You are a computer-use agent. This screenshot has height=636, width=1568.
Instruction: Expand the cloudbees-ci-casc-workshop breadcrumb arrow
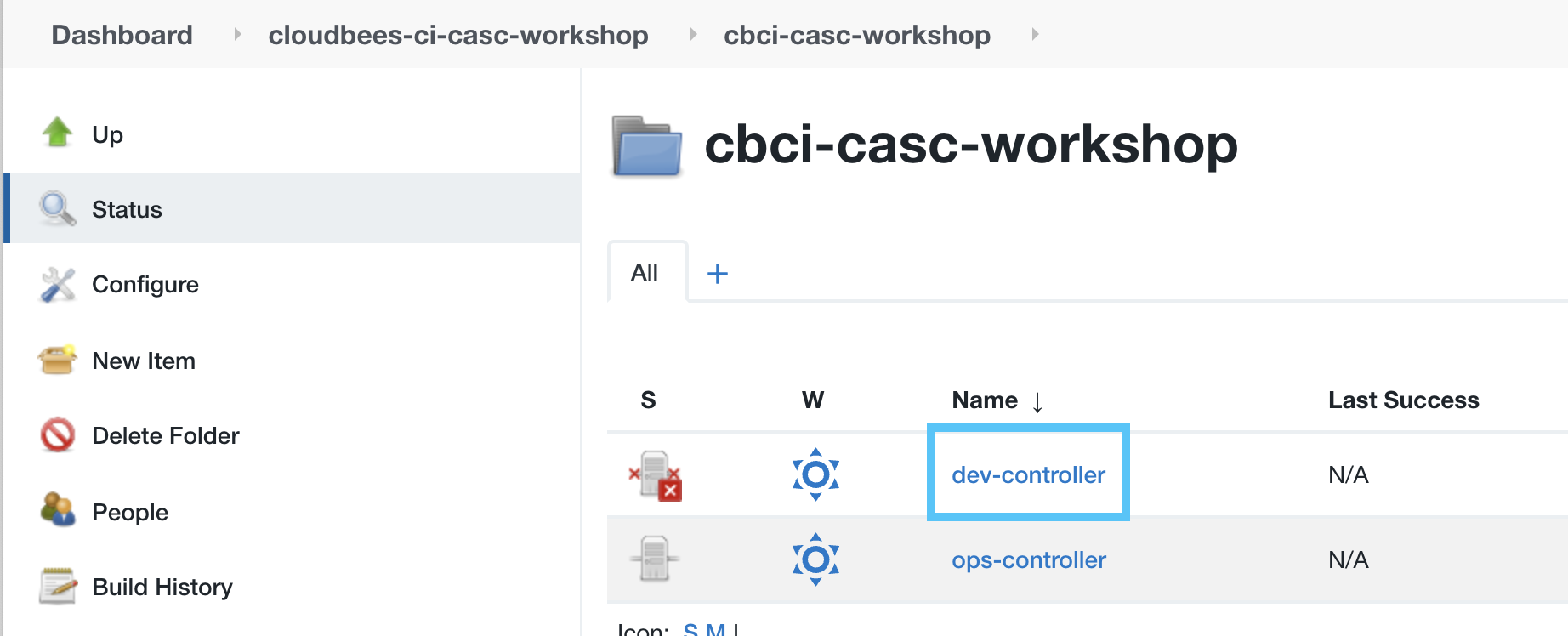click(x=693, y=35)
